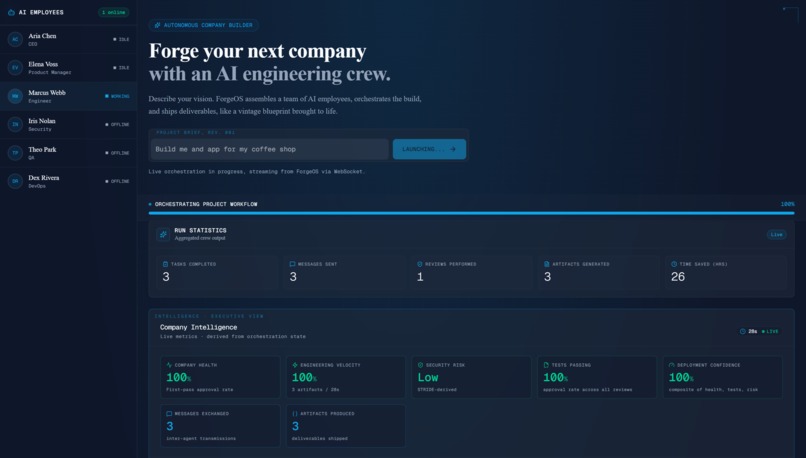Click the AI Employees robot icon

tap(11, 12)
